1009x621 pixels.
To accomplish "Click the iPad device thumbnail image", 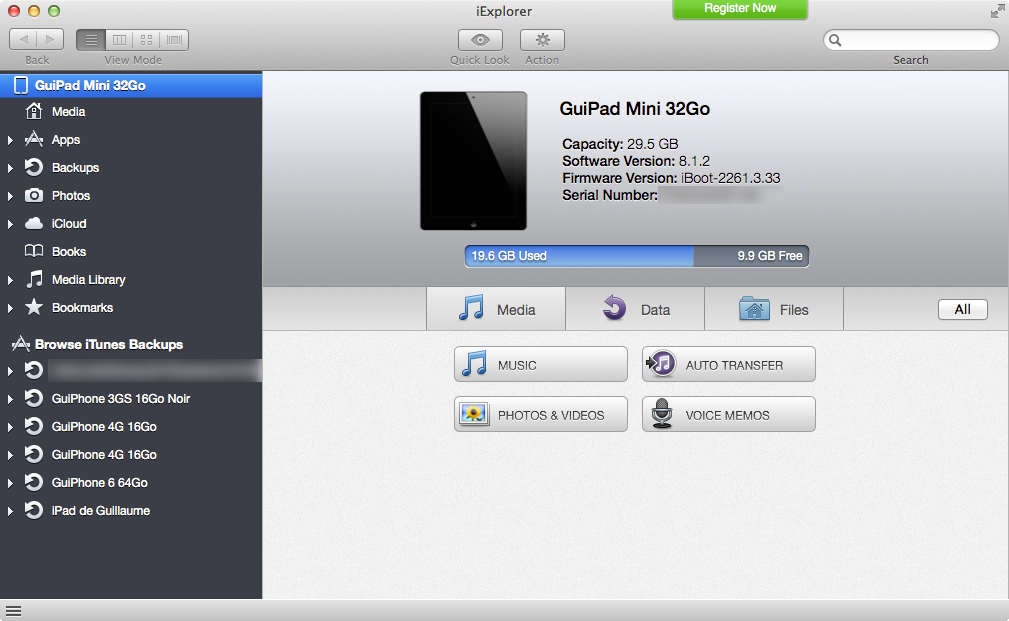I will 474,161.
